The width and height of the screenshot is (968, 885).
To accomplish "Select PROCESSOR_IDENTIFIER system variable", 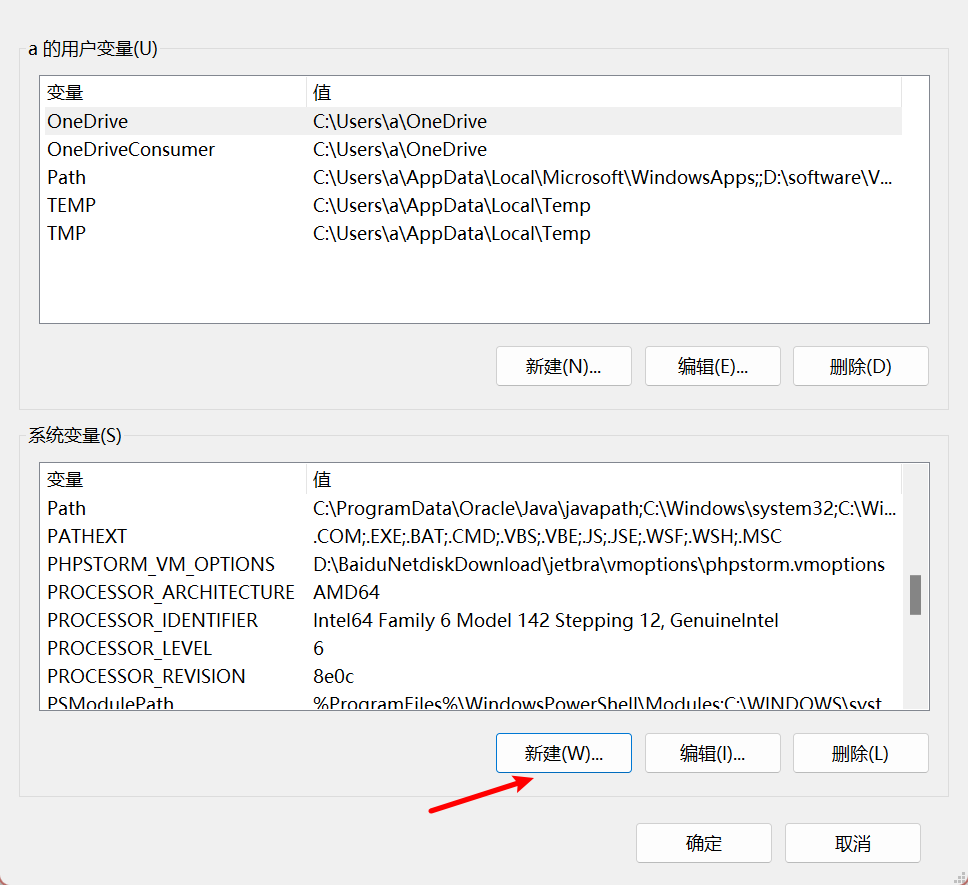I will [474, 620].
